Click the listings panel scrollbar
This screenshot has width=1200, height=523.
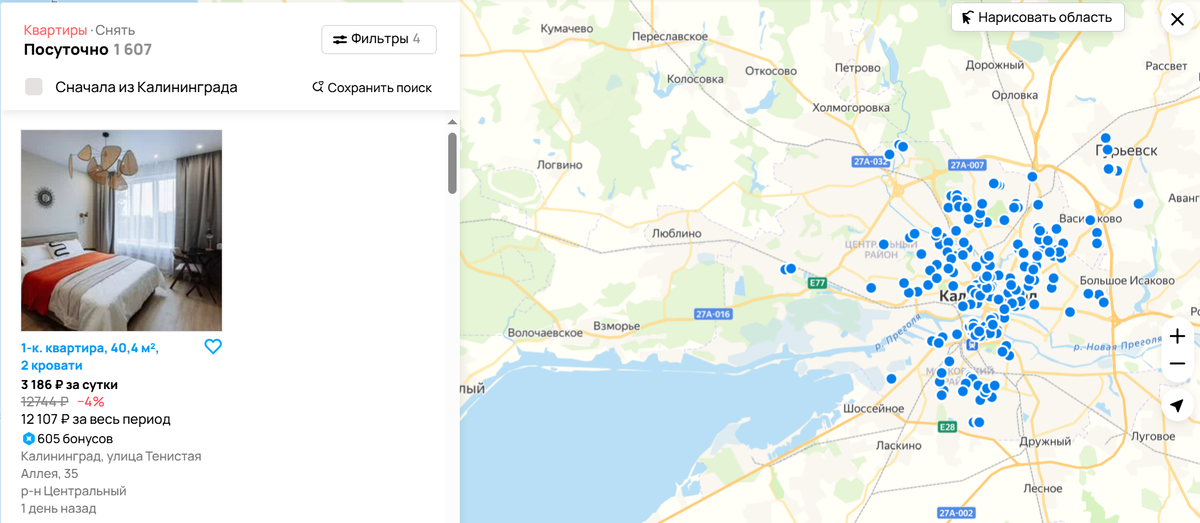point(452,162)
